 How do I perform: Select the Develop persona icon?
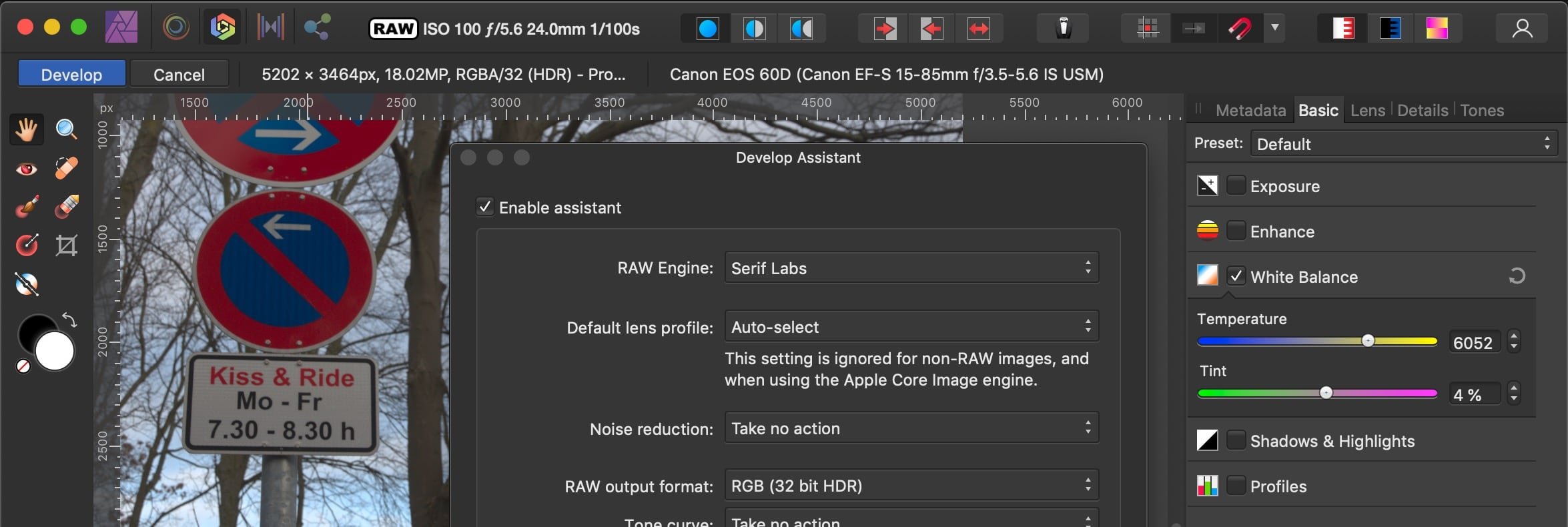click(x=222, y=27)
